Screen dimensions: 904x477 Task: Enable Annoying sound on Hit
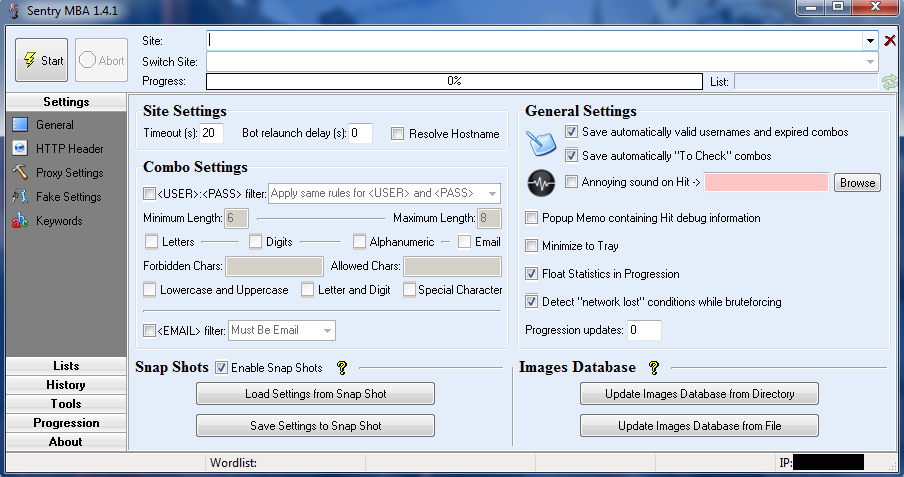pyautogui.click(x=571, y=182)
